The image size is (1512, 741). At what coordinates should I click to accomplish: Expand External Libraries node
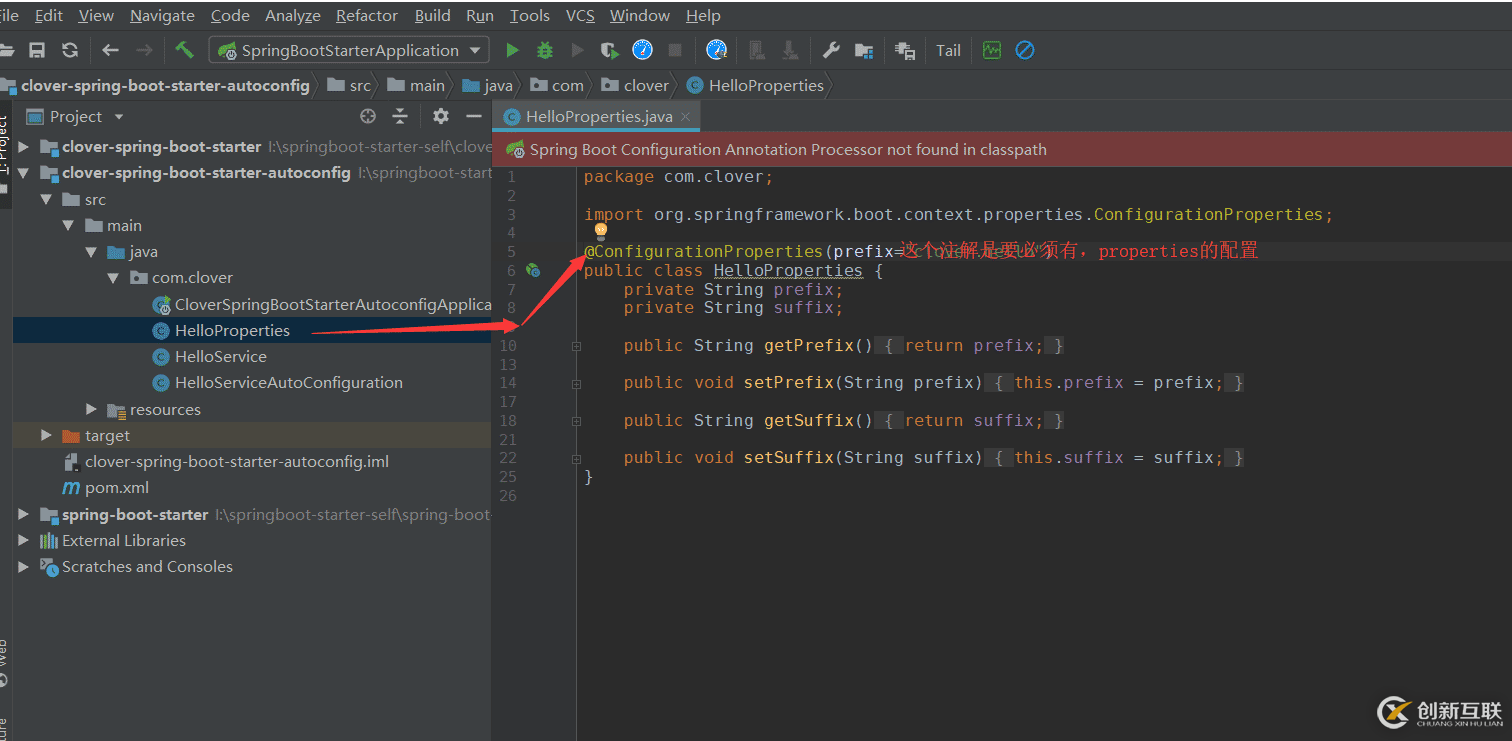click(23, 540)
